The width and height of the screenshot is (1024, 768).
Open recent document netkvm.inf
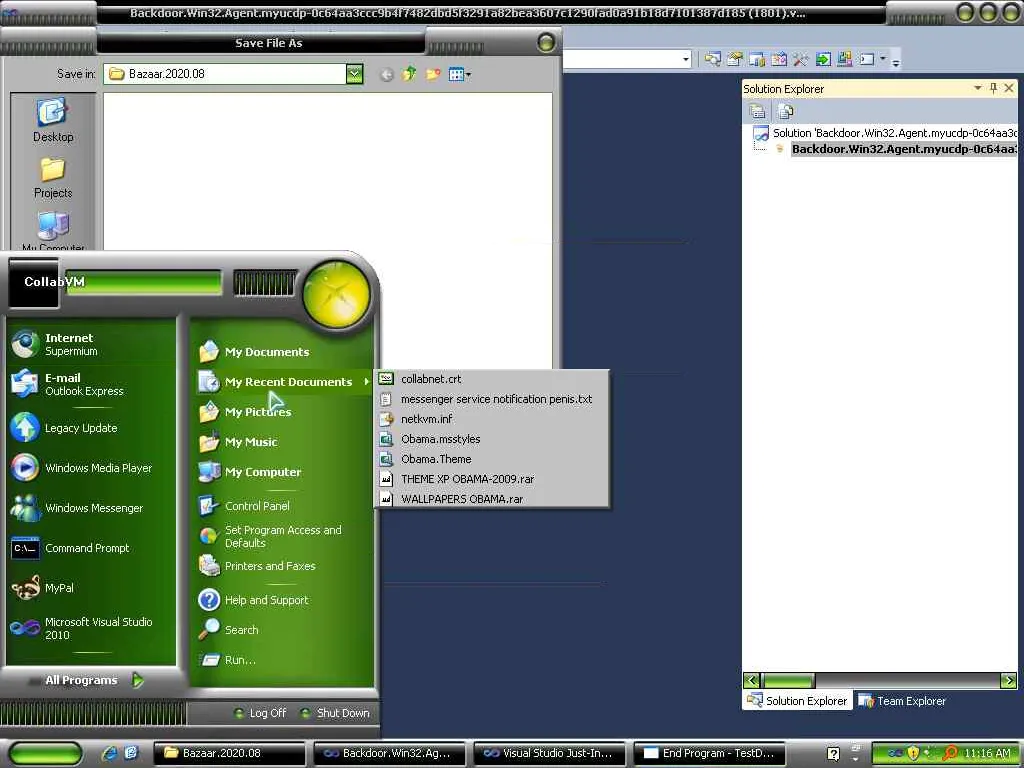[493, 419]
